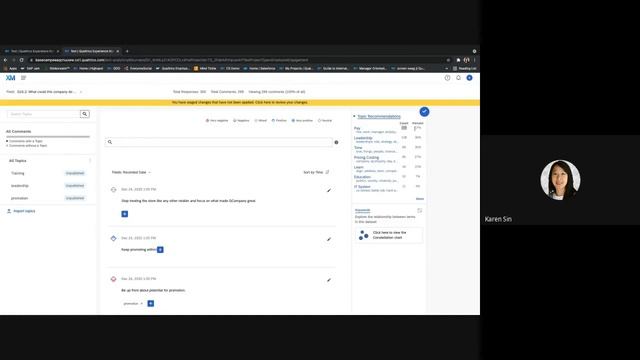The width and height of the screenshot is (640, 360).
Task: Open the Field question dropdown in header
Action: [x=44, y=92]
